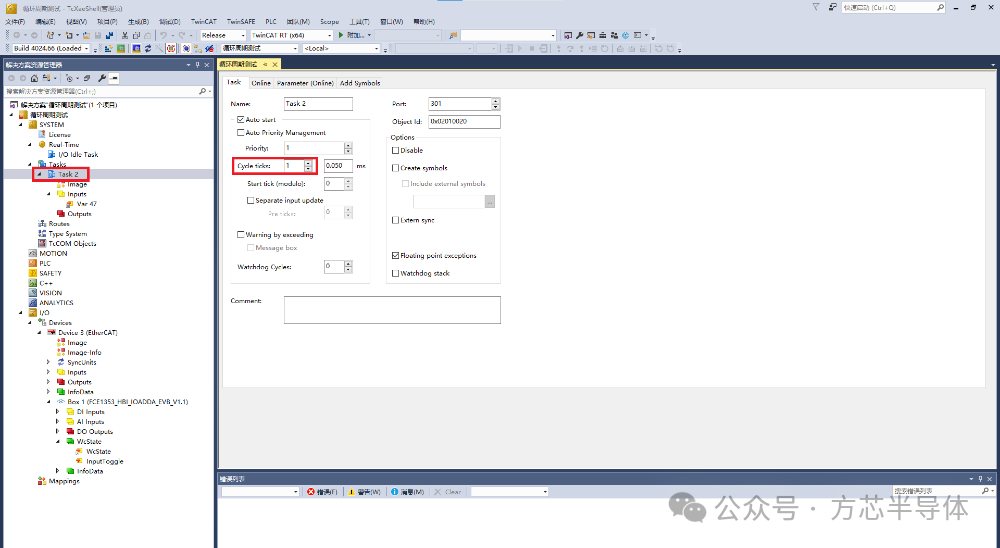Image resolution: width=1000 pixels, height=548 pixels.
Task: Click the green Restart TwinCAT Run Mode icon
Action: coord(121,48)
